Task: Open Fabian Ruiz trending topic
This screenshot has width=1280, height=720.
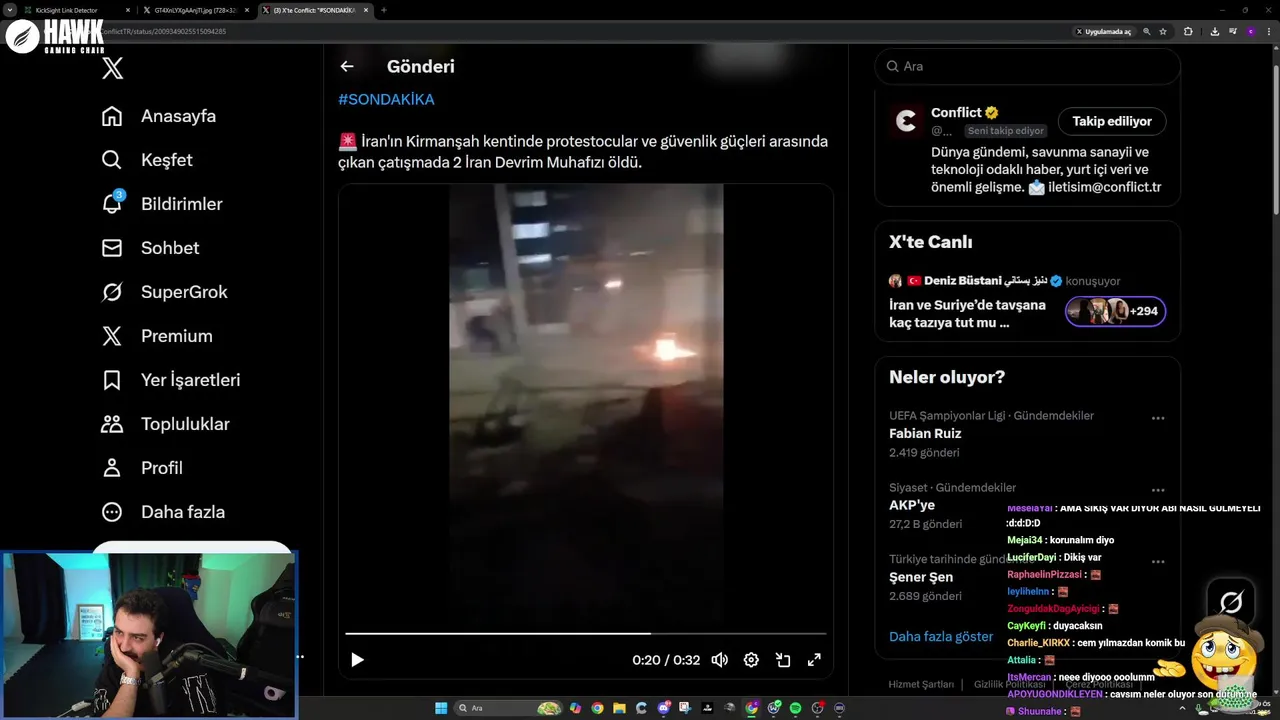Action: (x=925, y=434)
